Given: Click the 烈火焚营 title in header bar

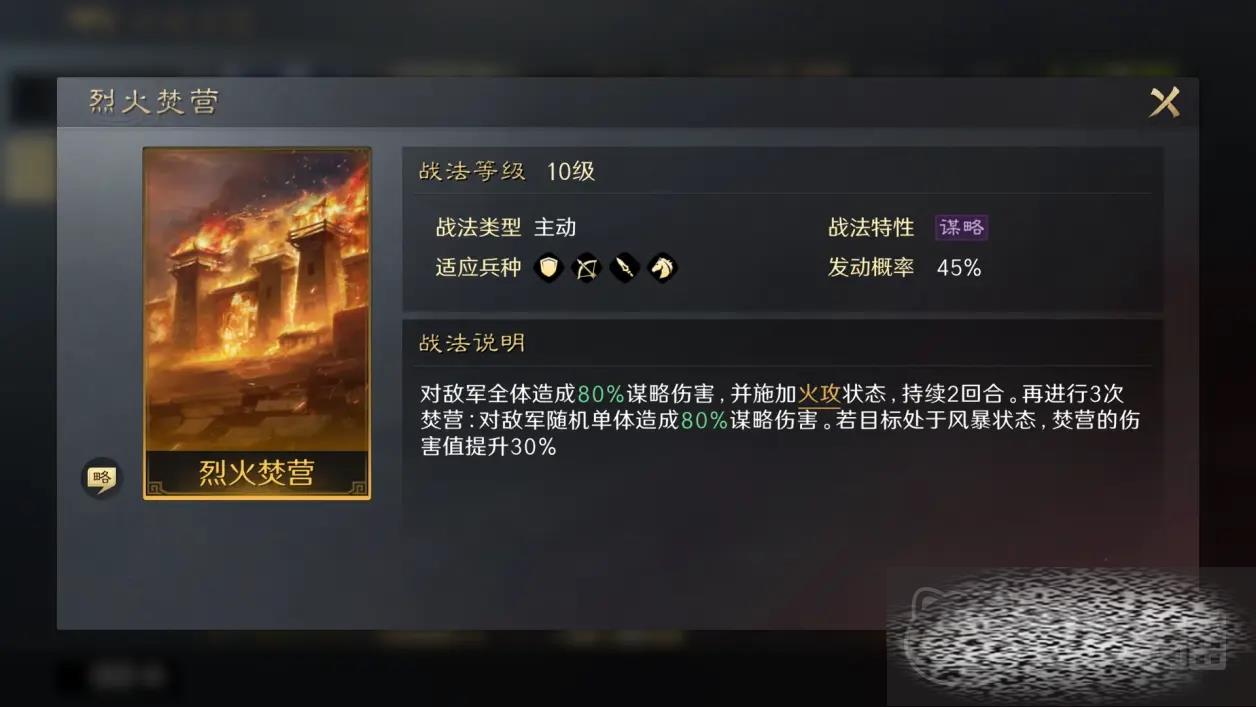Looking at the screenshot, I should [x=153, y=102].
